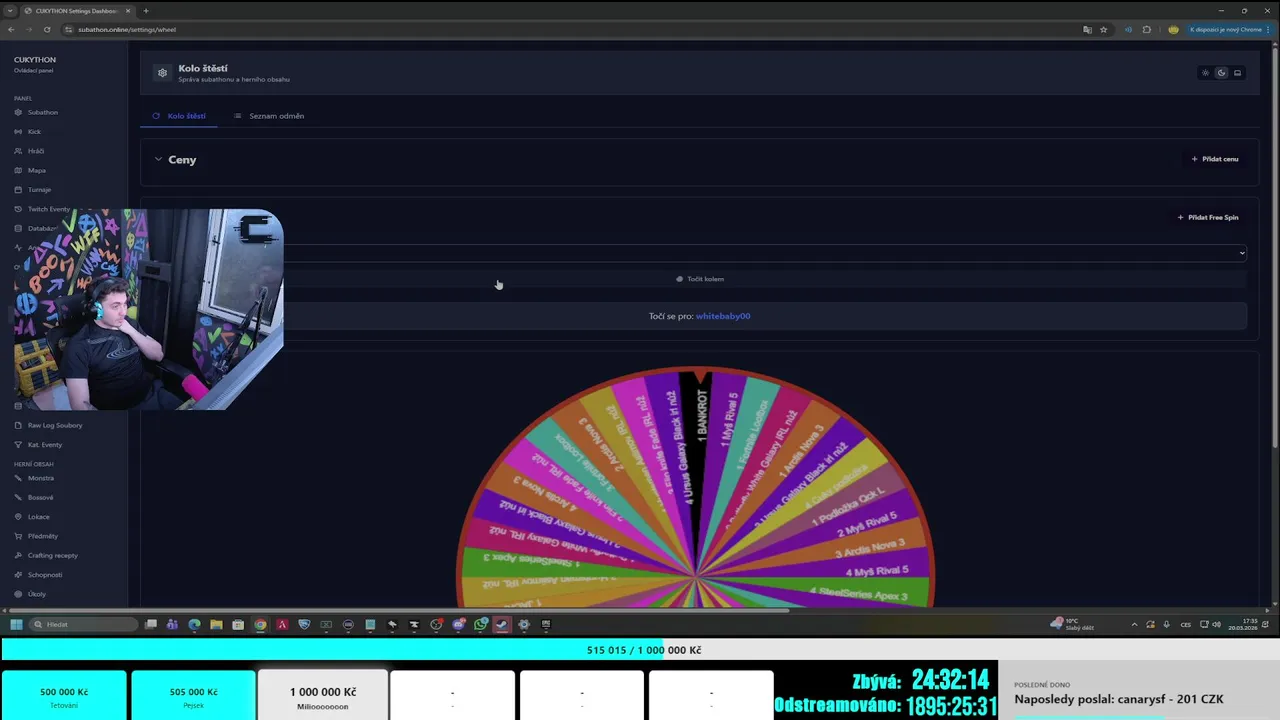Image resolution: width=1280 pixels, height=720 pixels.
Task: Open Raw Log Soubory page
Action: coord(54,425)
